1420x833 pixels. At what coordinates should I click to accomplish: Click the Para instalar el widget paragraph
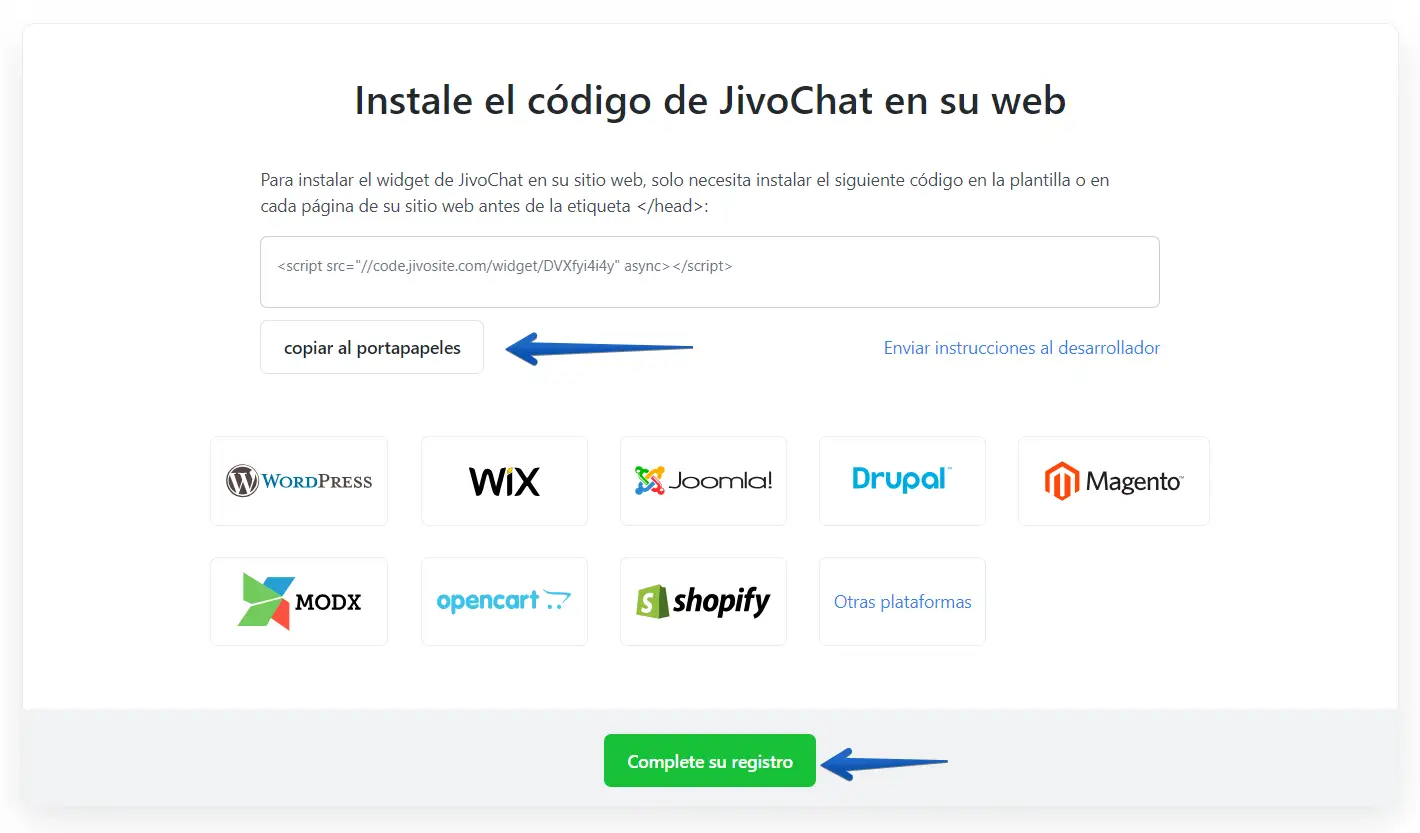pos(685,193)
